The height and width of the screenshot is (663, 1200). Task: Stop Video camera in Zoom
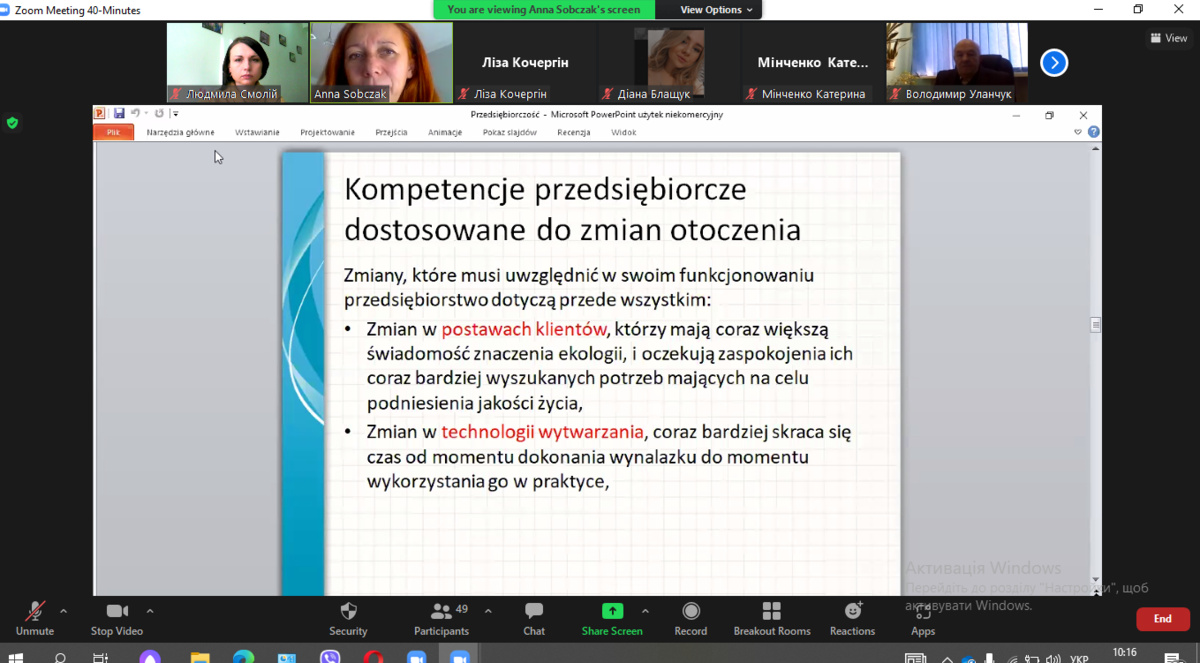pyautogui.click(x=117, y=619)
